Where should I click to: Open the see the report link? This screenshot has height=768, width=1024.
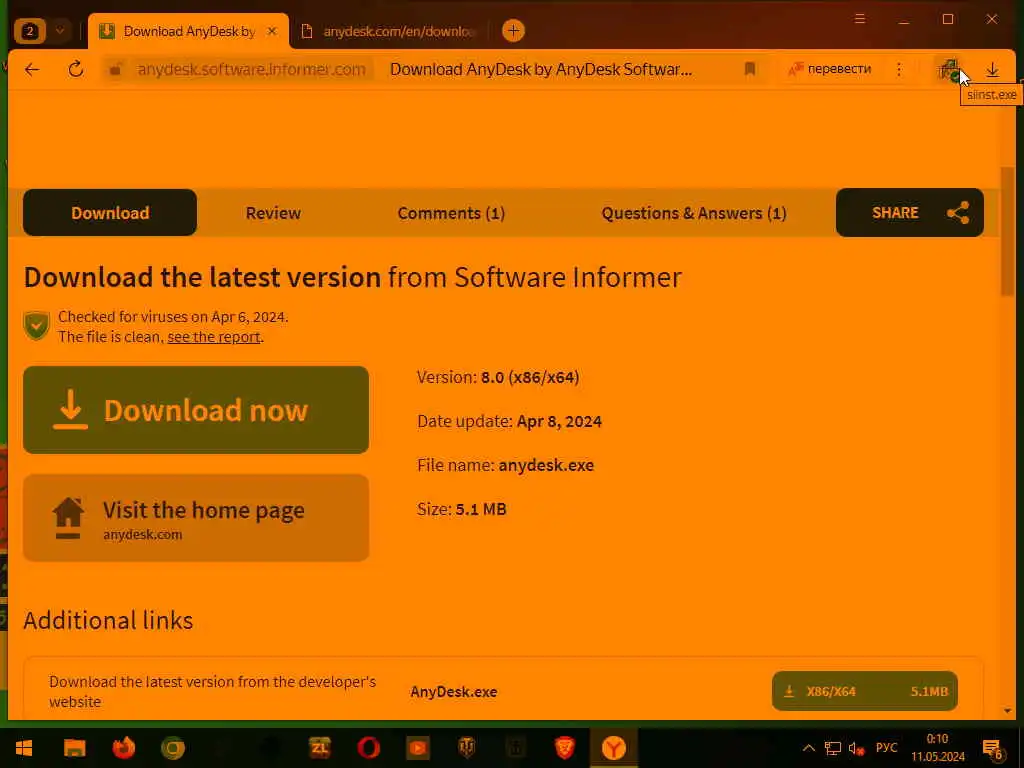coord(214,337)
